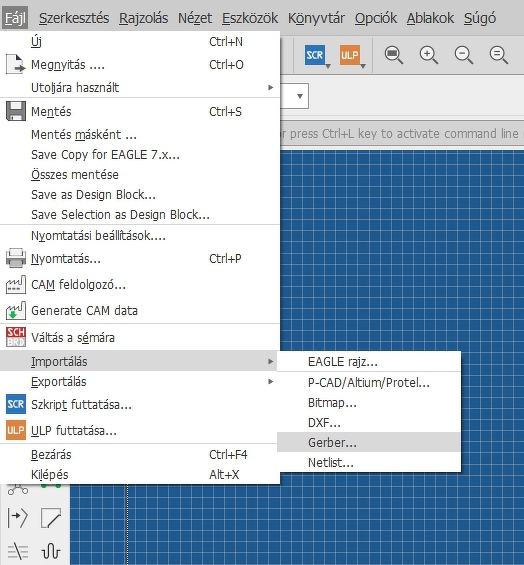Choose Megnyitás from the file menu
524x565 pixels.
[140, 65]
